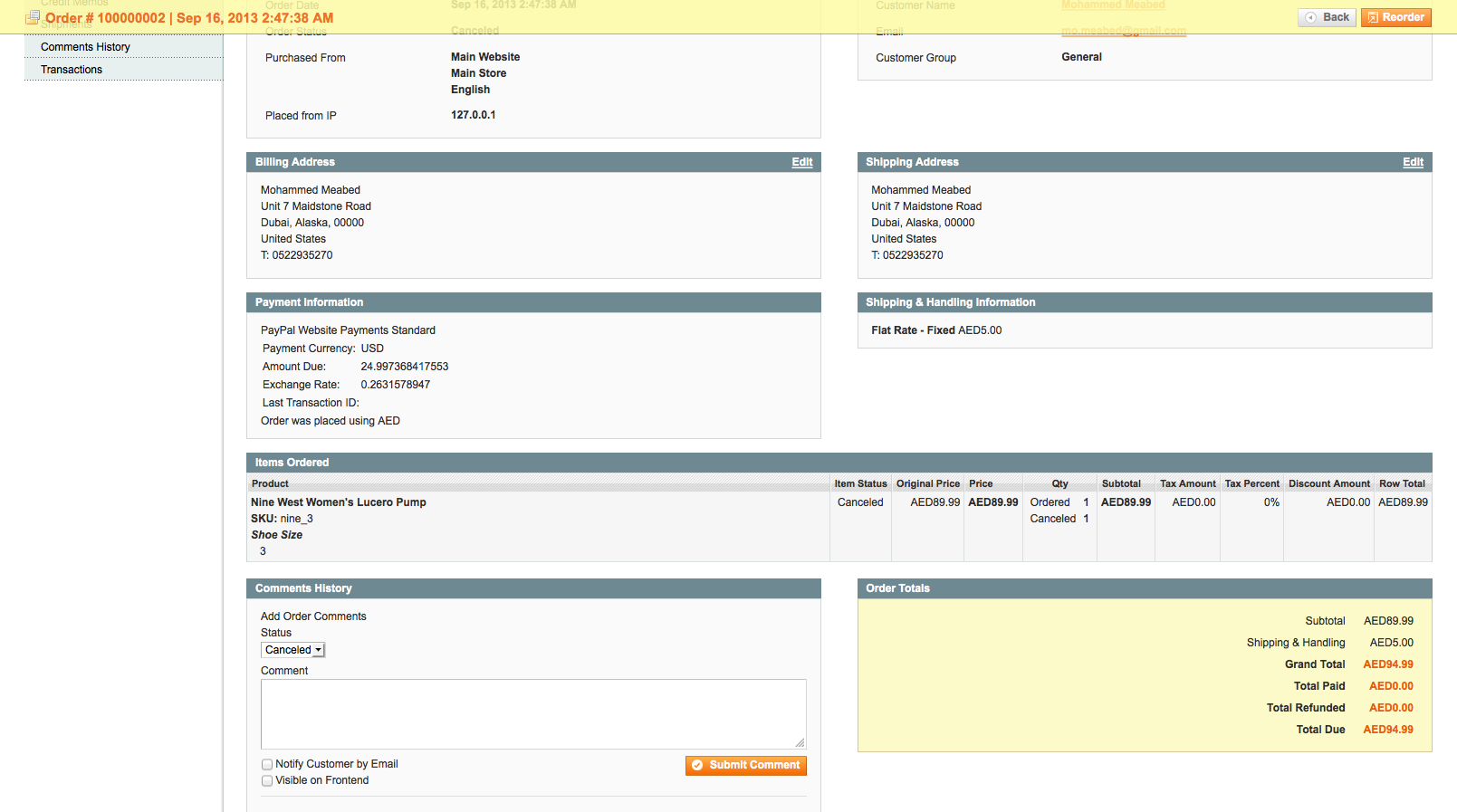The height and width of the screenshot is (812, 1457).
Task: Click the Main Website purchased-from value
Action: click(x=485, y=57)
